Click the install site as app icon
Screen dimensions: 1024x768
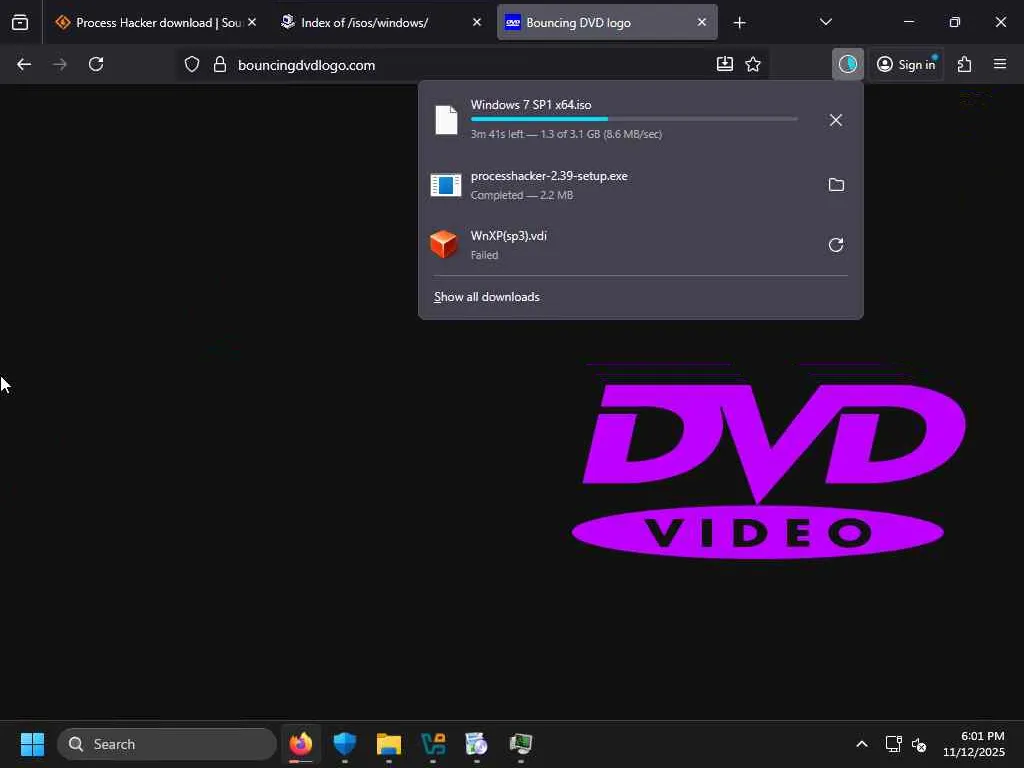[x=725, y=64]
